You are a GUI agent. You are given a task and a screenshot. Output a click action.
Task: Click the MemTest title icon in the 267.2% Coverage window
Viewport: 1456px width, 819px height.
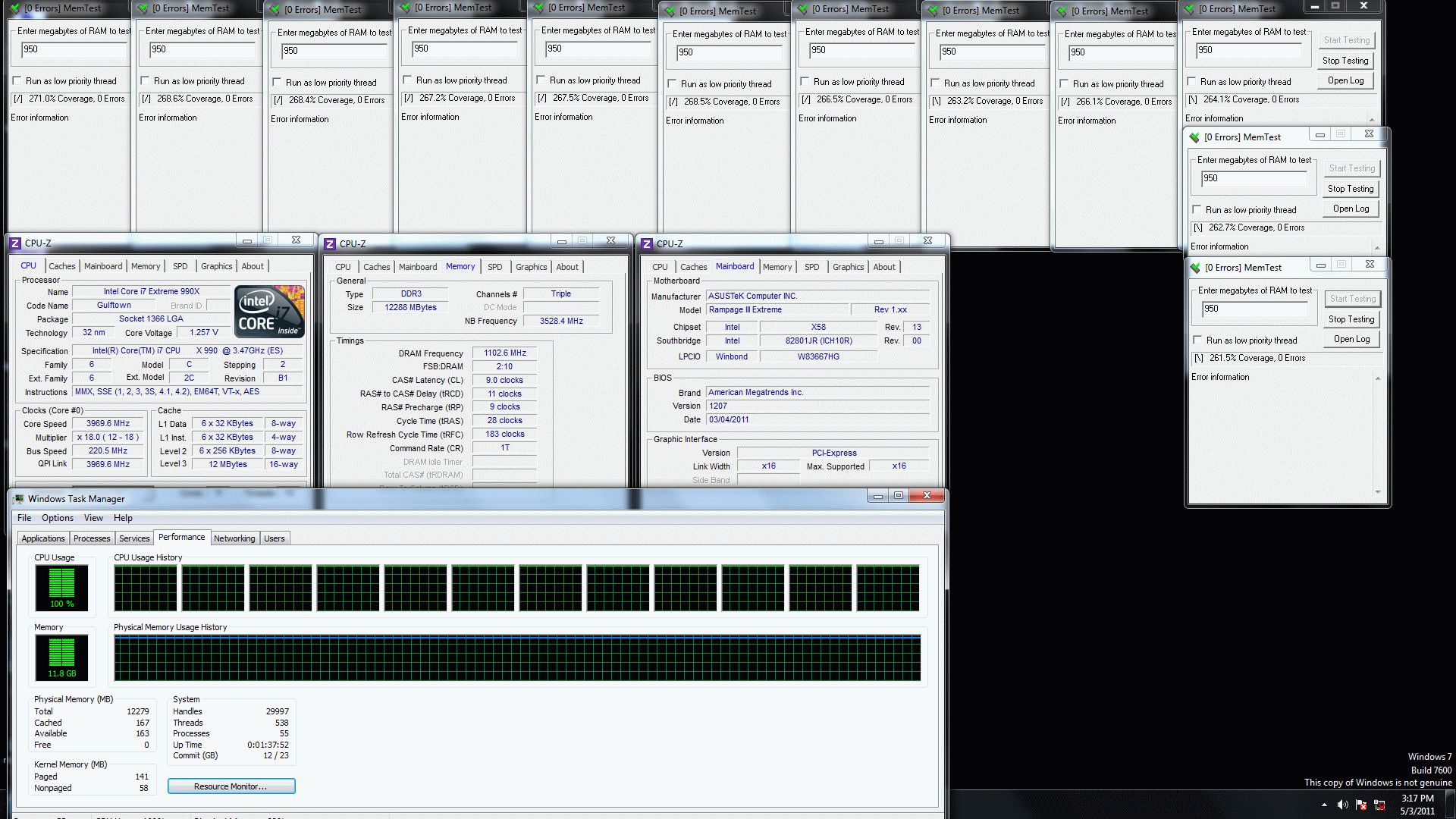pyautogui.click(x=406, y=8)
